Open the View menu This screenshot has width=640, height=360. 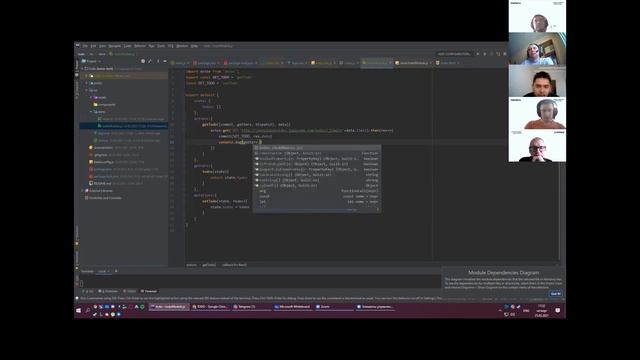coord(102,46)
